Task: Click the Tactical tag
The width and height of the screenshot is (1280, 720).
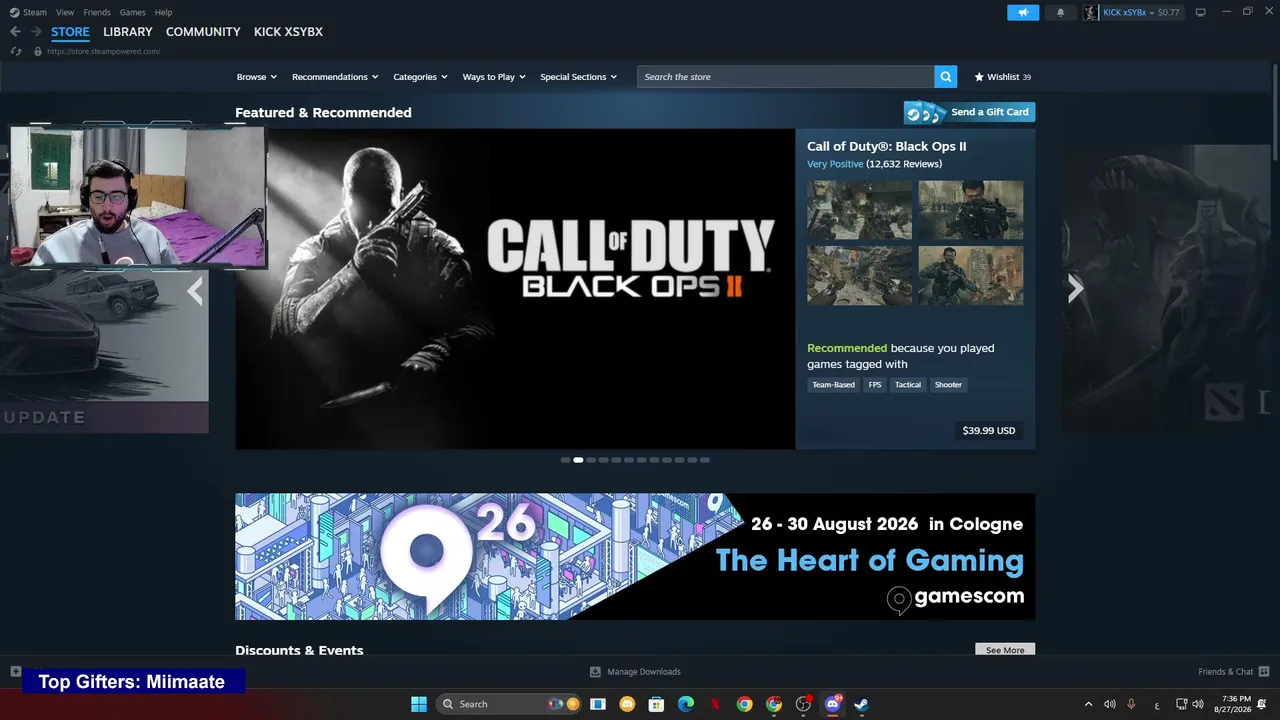Action: (x=908, y=385)
